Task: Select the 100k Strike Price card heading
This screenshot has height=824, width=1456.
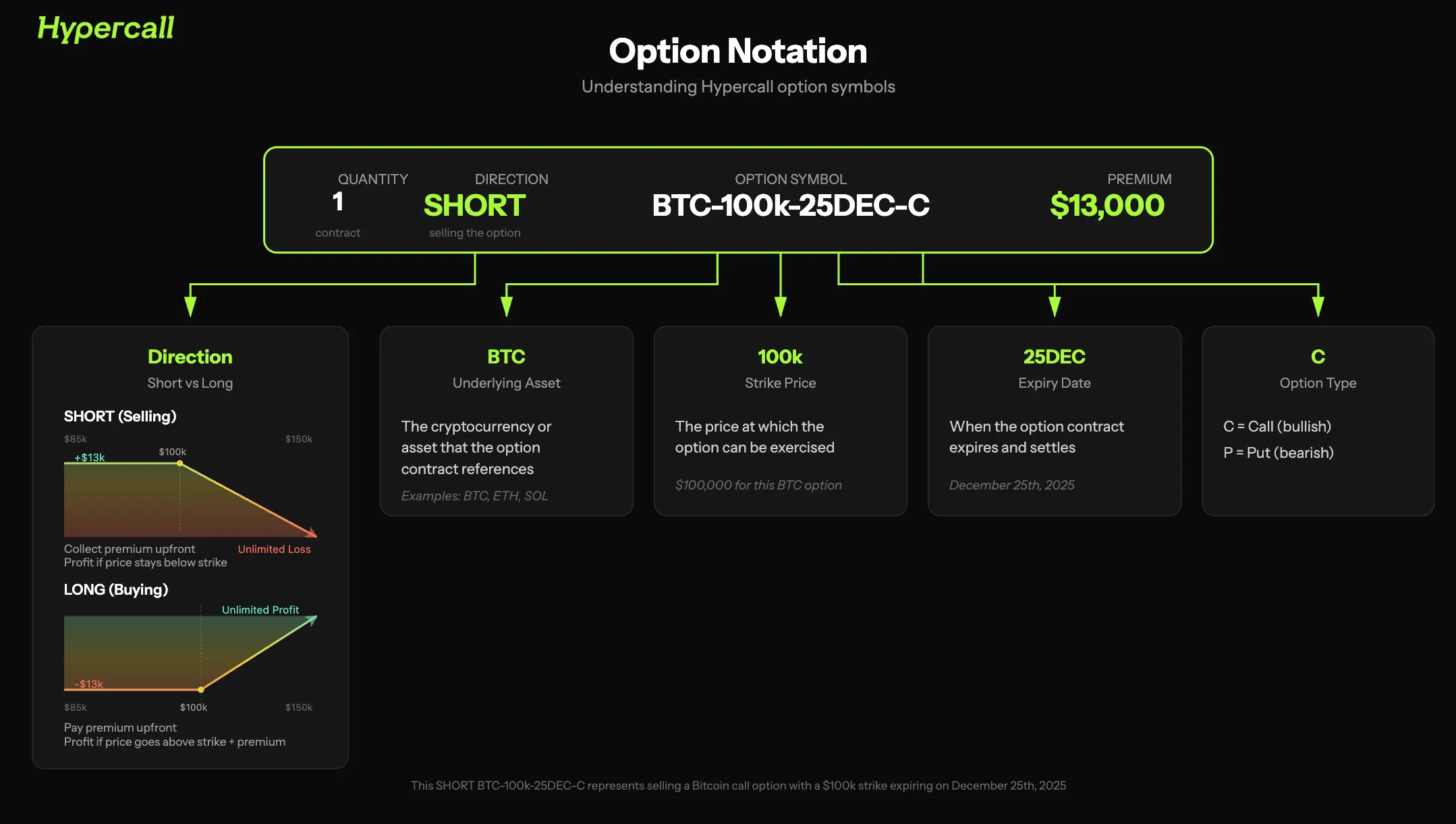Action: click(x=780, y=356)
